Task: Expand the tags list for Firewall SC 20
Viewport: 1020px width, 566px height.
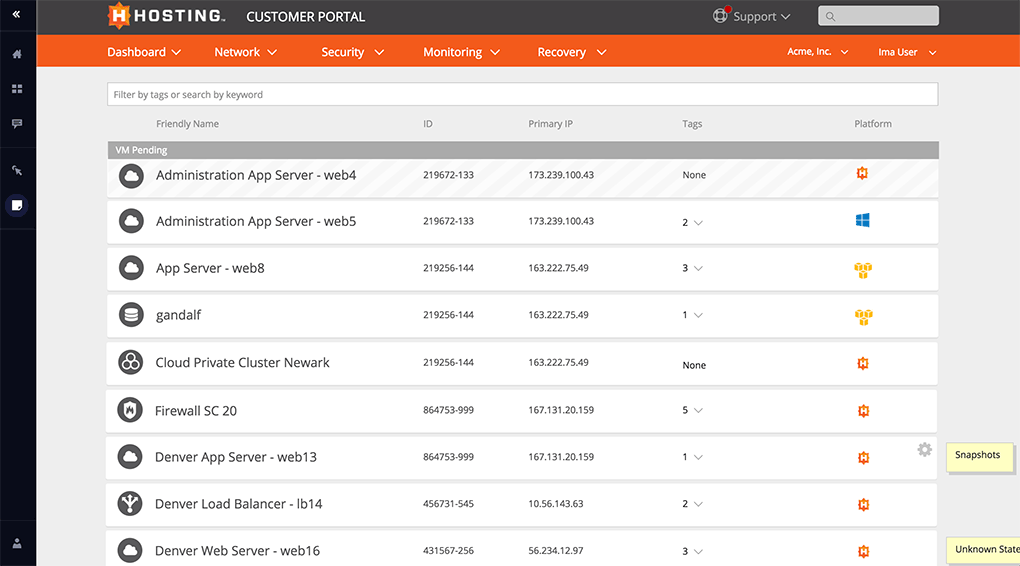Action: 692,411
